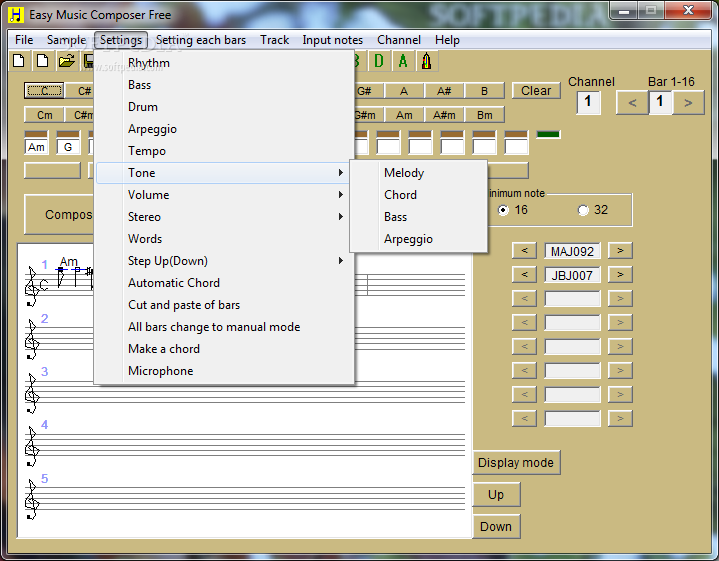The image size is (719, 561).
Task: Close the open Settings menu
Action: (121, 40)
